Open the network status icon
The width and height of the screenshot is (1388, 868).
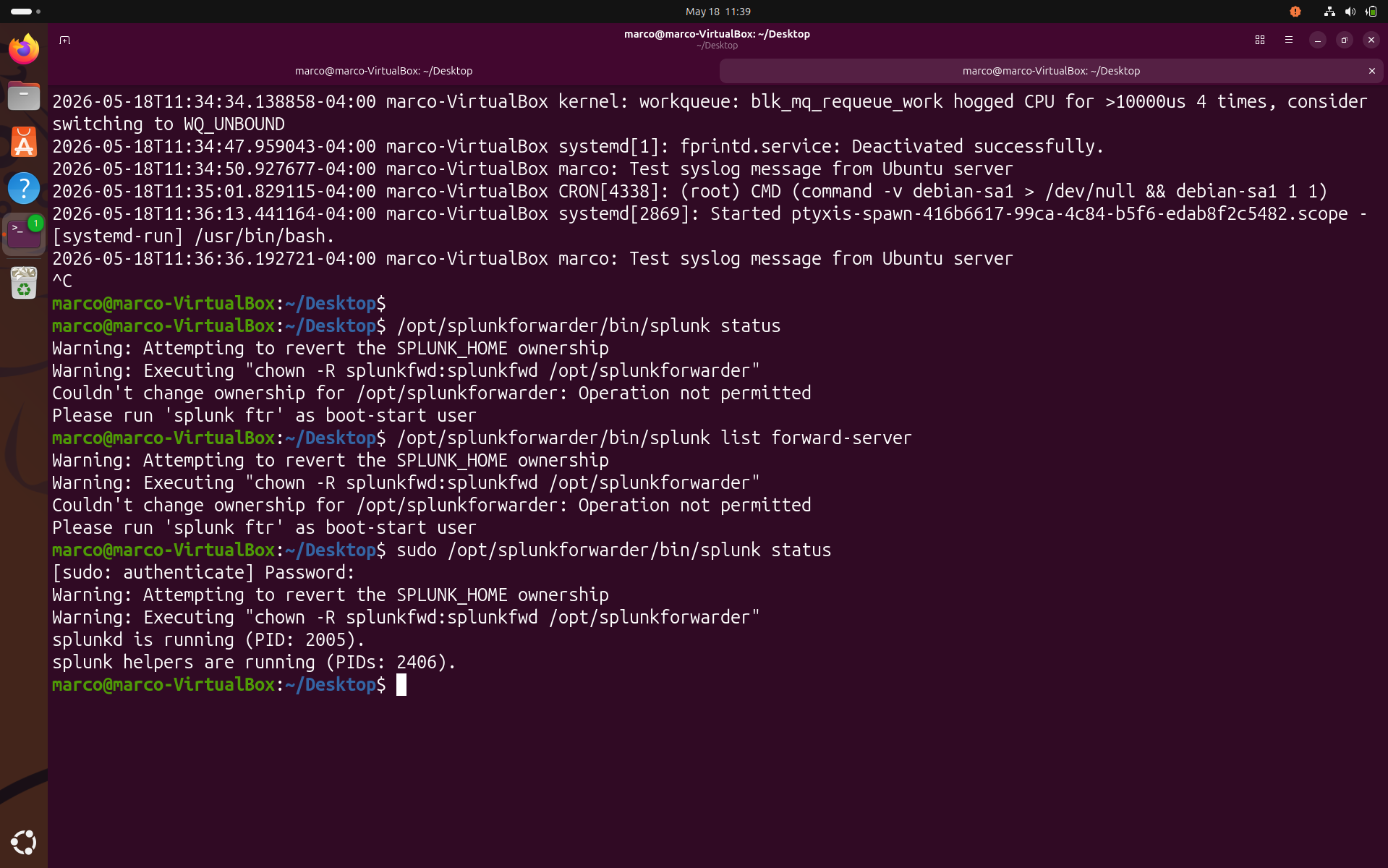(1329, 12)
